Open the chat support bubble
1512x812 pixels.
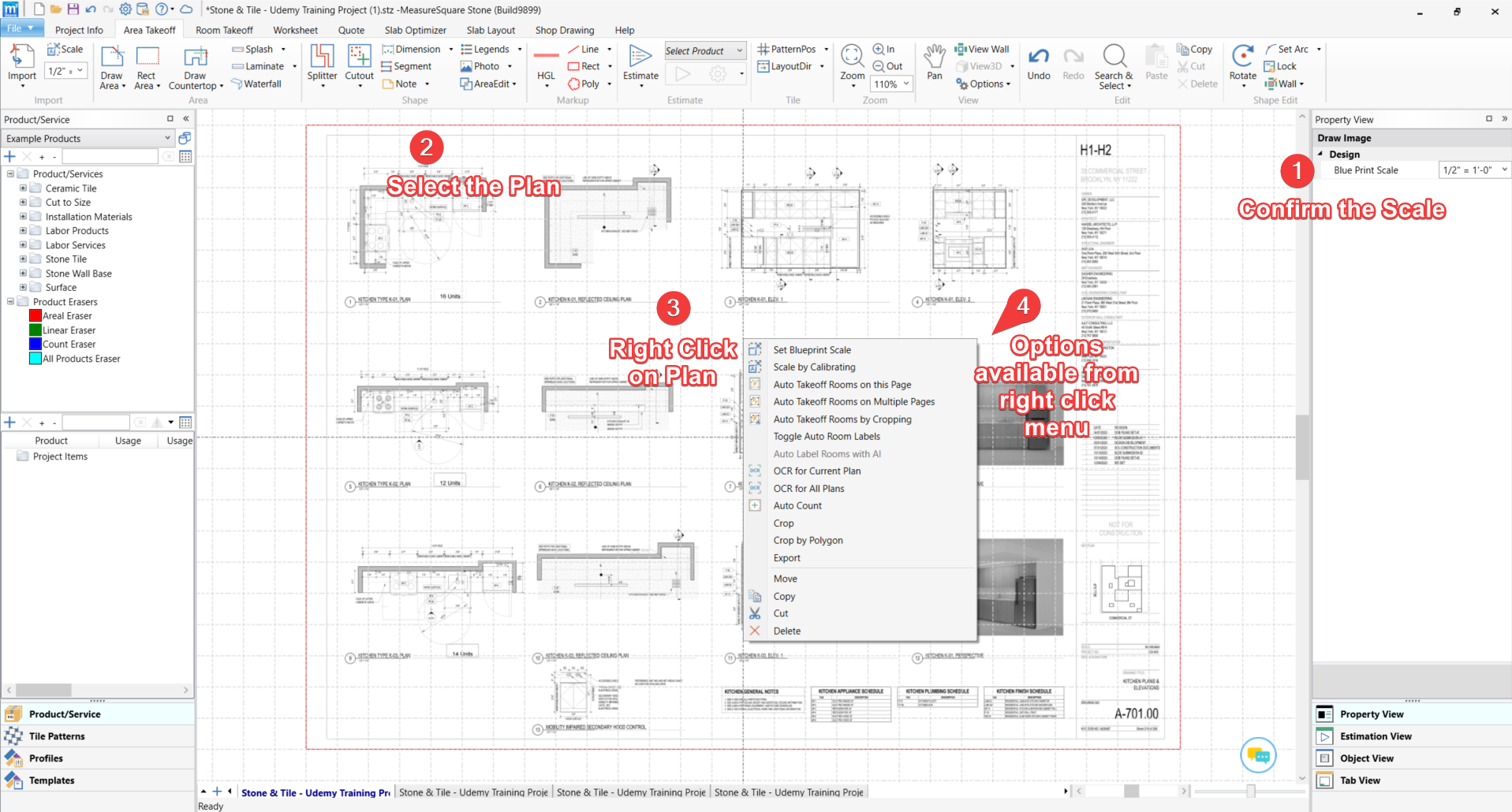click(1258, 755)
